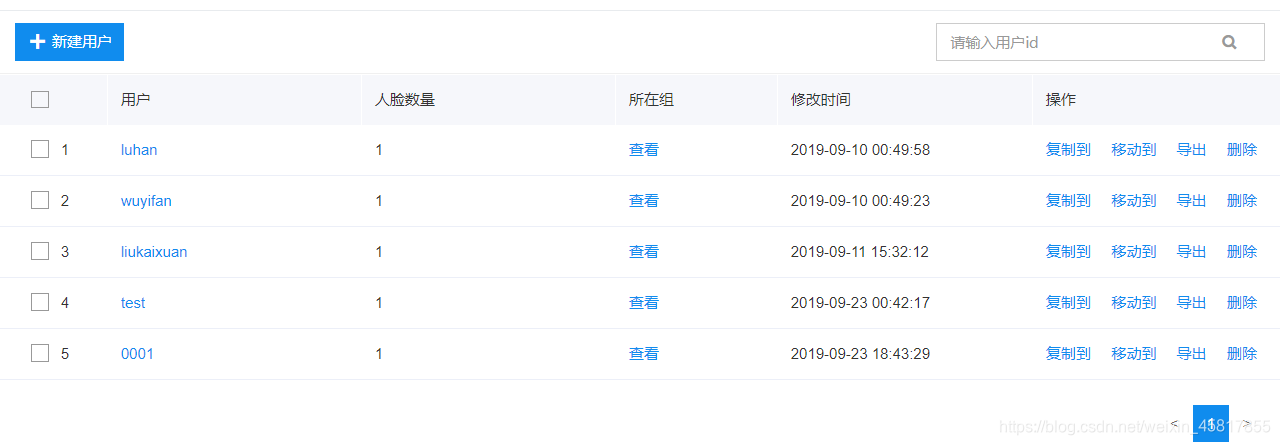1280x445 pixels.
Task: Click 查看 group for 0001
Action: [x=644, y=354]
